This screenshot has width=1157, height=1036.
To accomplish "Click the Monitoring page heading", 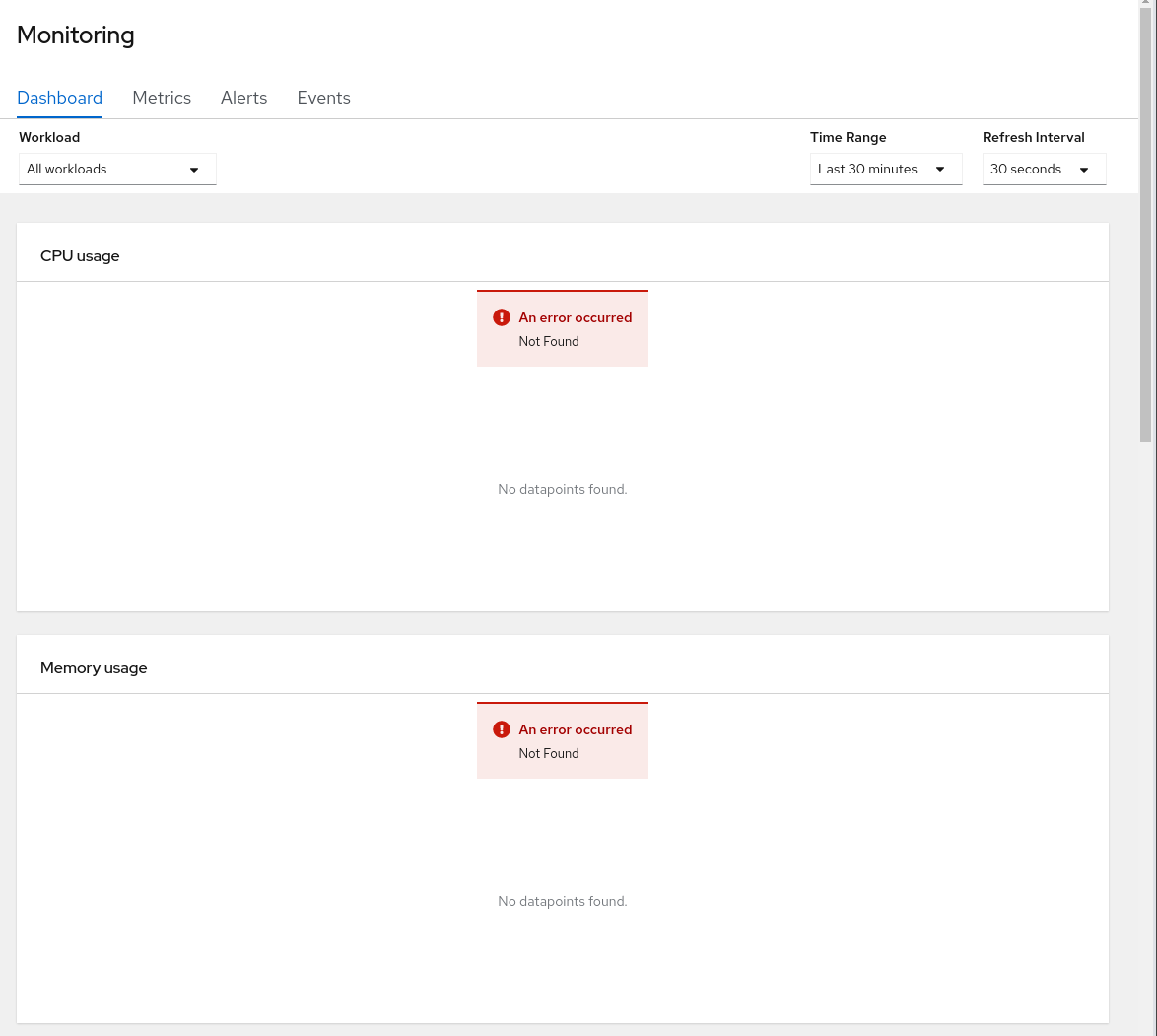I will (x=76, y=35).
